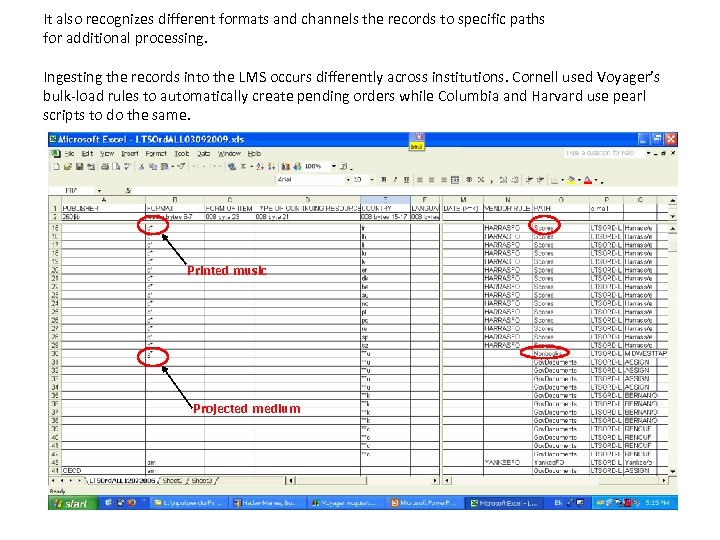The width and height of the screenshot is (720, 540).
Task: Toggle Align Left
Action: [x=420, y=180]
